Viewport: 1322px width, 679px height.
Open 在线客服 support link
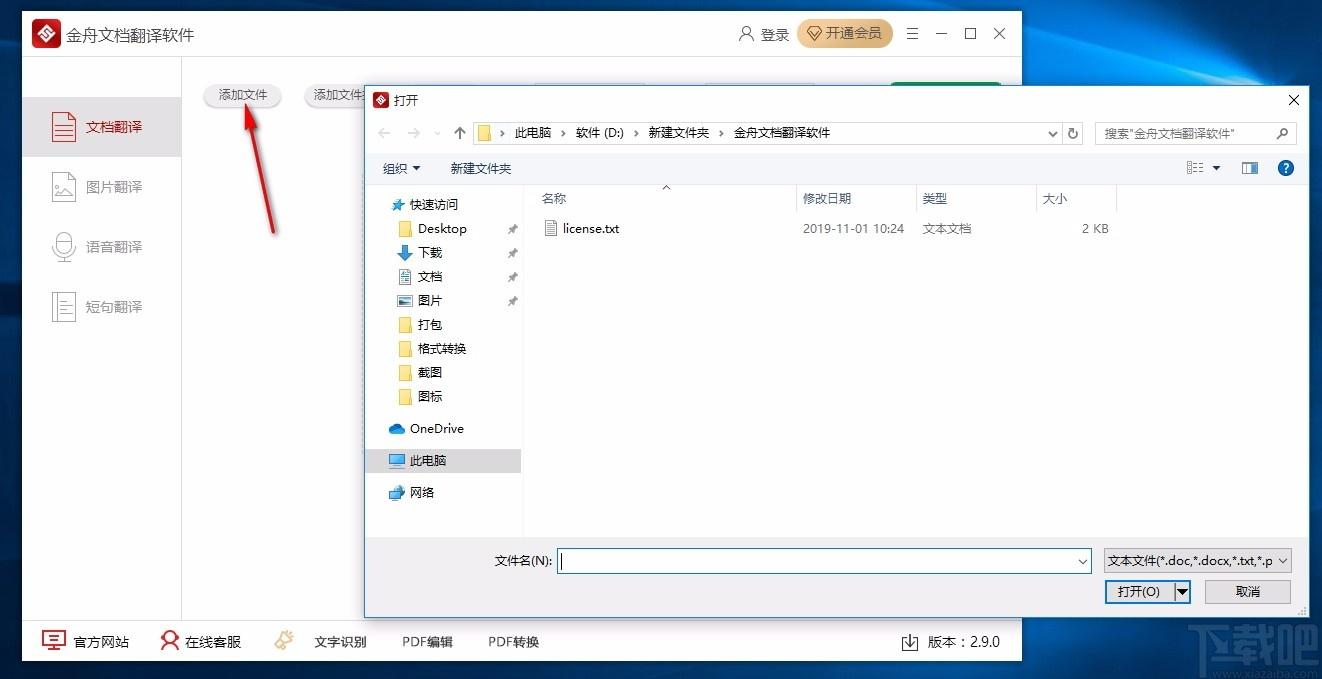click(201, 642)
